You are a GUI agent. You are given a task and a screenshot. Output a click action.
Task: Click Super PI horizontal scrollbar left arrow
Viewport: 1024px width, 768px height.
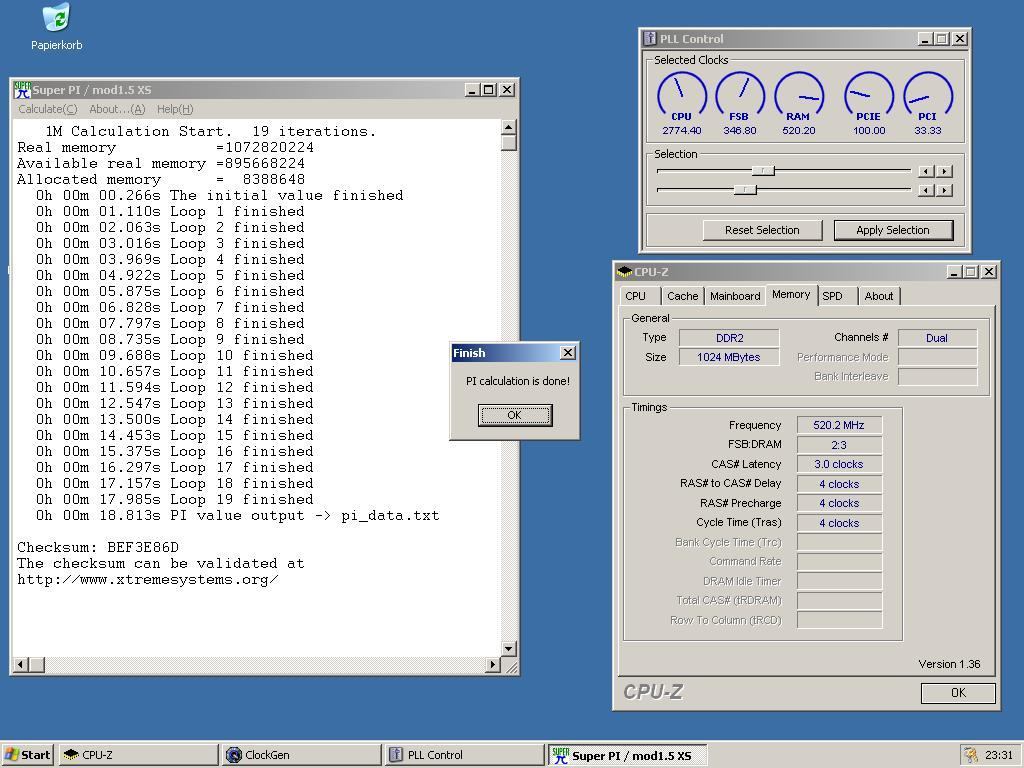[21, 665]
